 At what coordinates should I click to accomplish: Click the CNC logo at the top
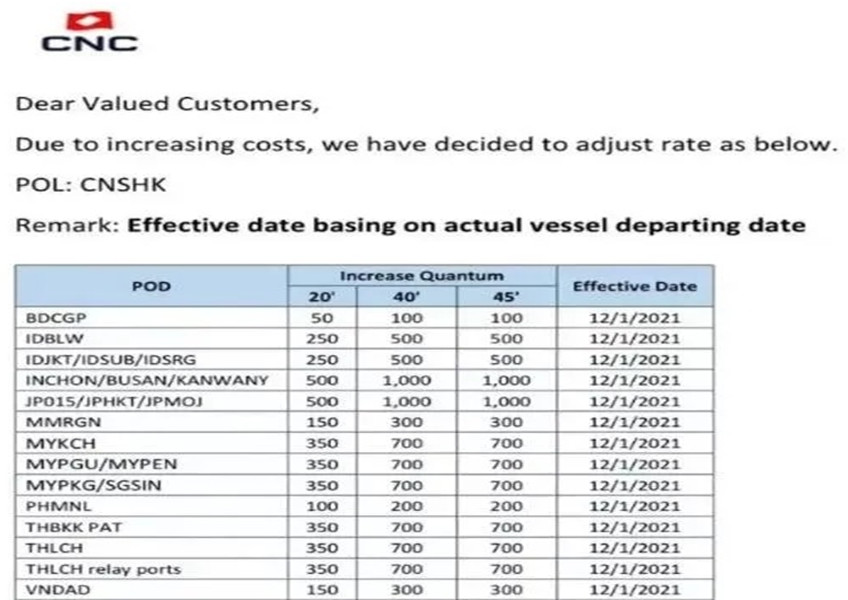tap(89, 32)
